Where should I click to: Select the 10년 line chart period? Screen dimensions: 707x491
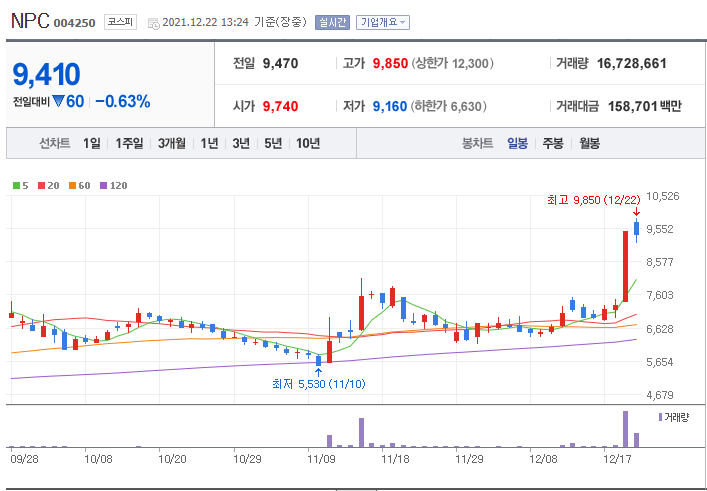click(308, 143)
